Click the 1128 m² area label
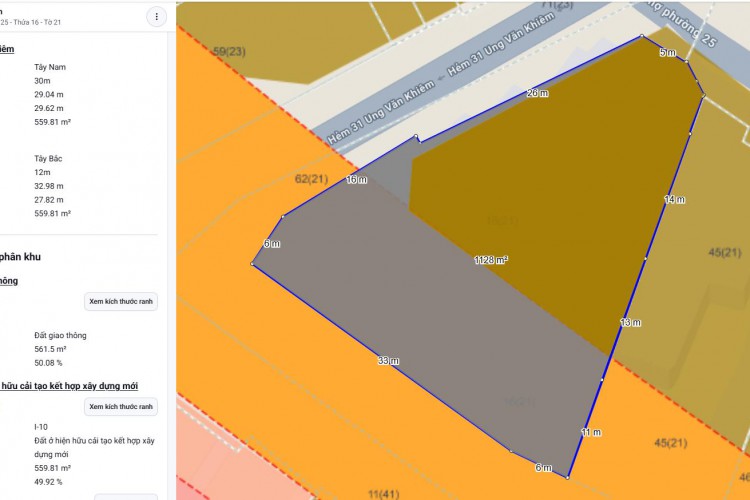Viewport: 750px width, 500px height. coord(491,260)
